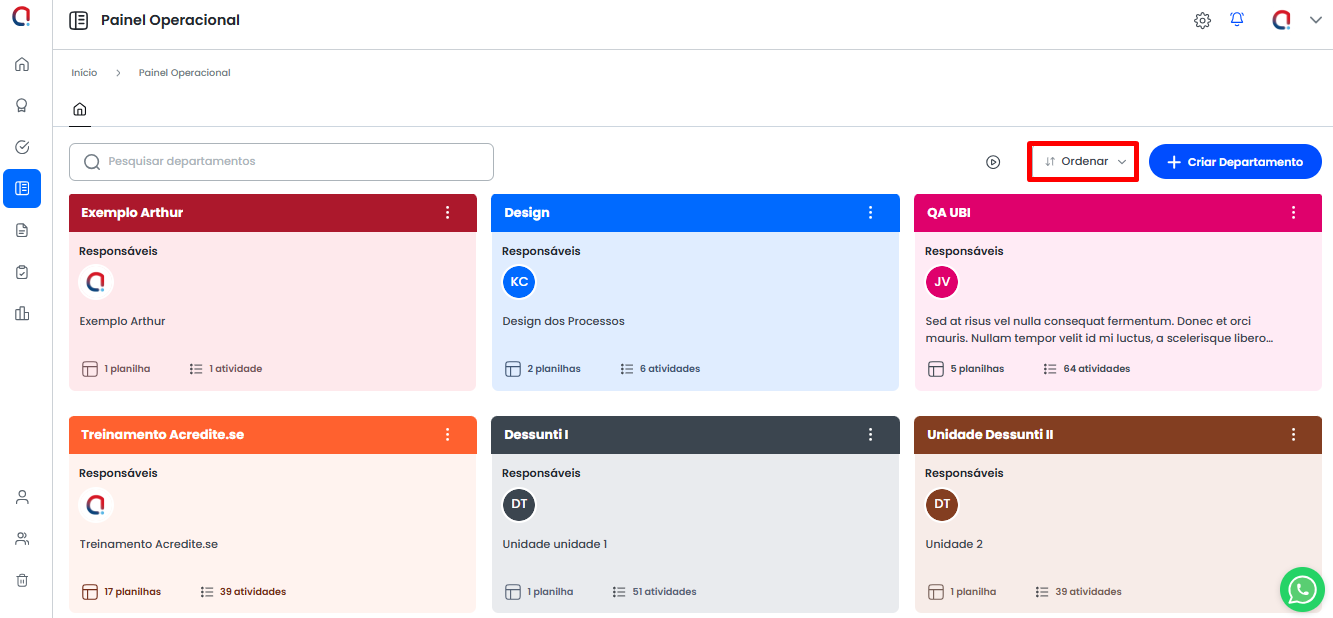Image resolution: width=1333 pixels, height=618 pixels.
Task: Click the KC avatar in Design card
Action: (519, 282)
